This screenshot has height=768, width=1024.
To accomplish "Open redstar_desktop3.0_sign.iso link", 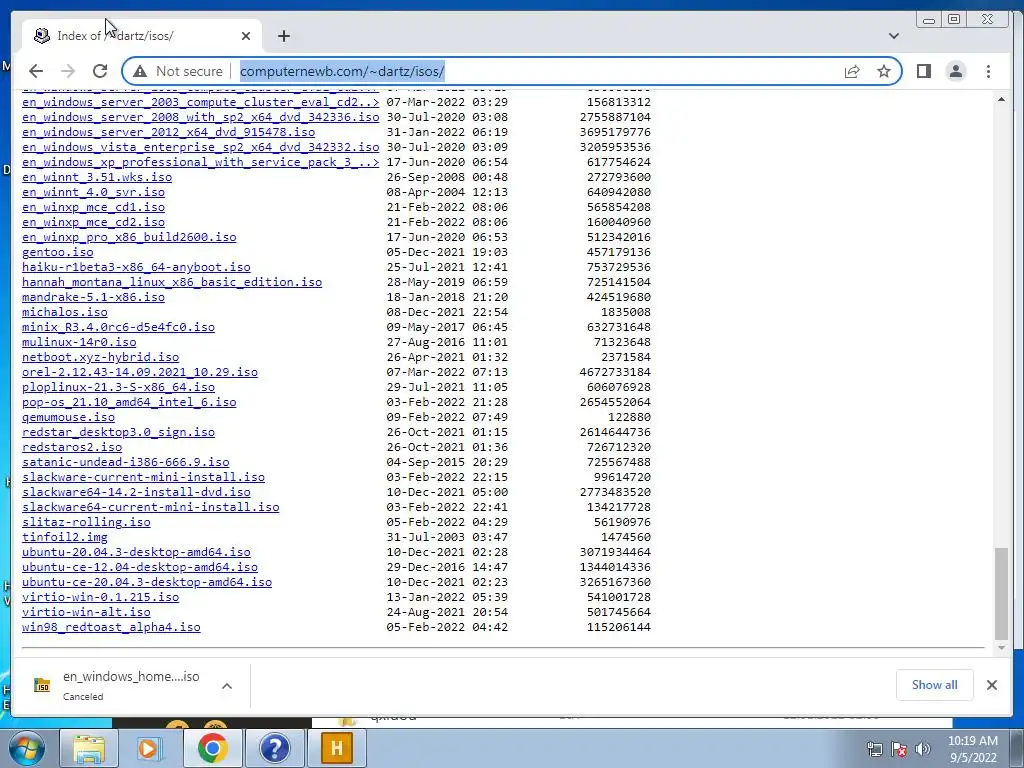I will pos(118,432).
